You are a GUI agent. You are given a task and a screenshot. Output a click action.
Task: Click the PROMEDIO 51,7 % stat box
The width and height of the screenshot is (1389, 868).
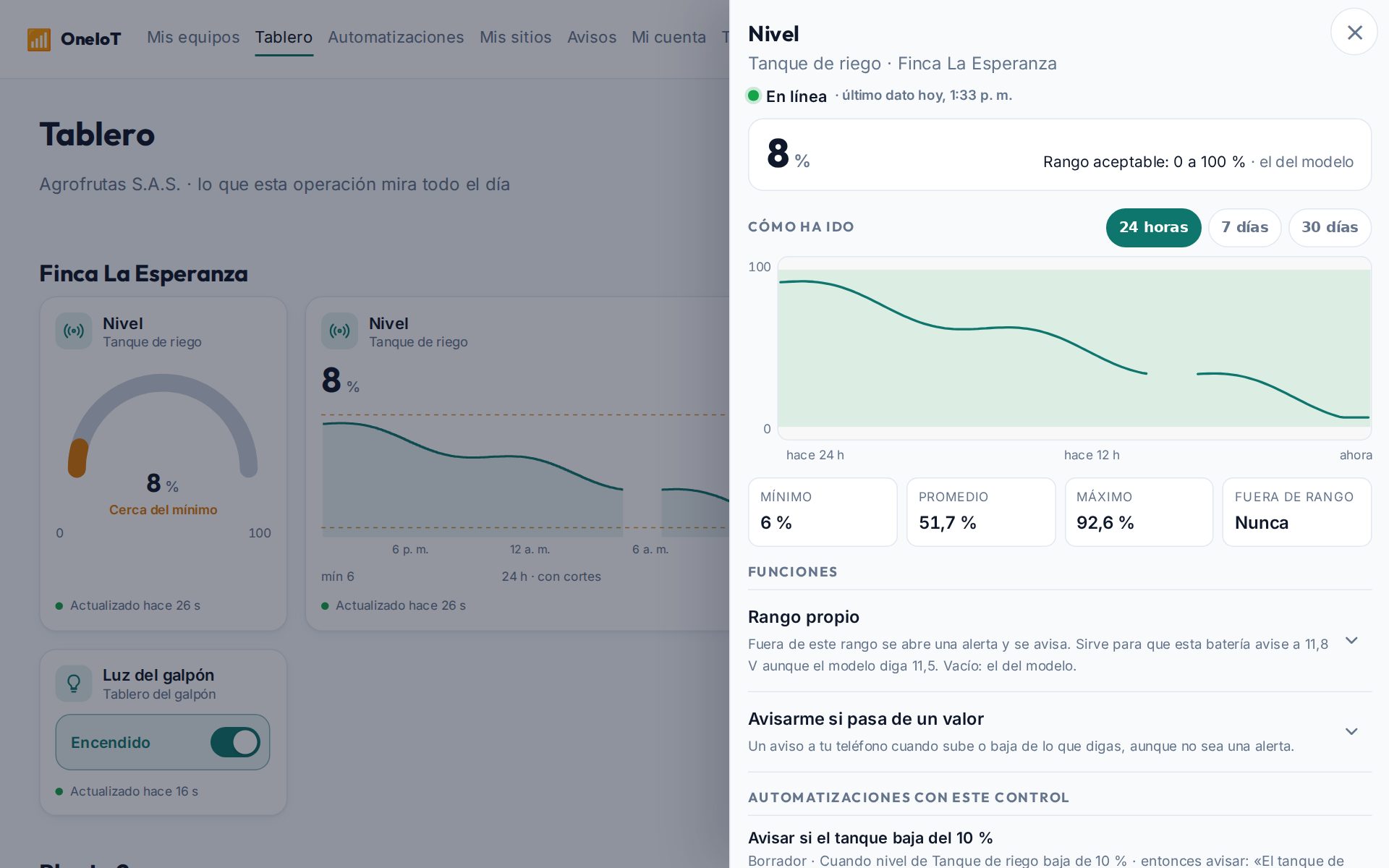coord(981,512)
